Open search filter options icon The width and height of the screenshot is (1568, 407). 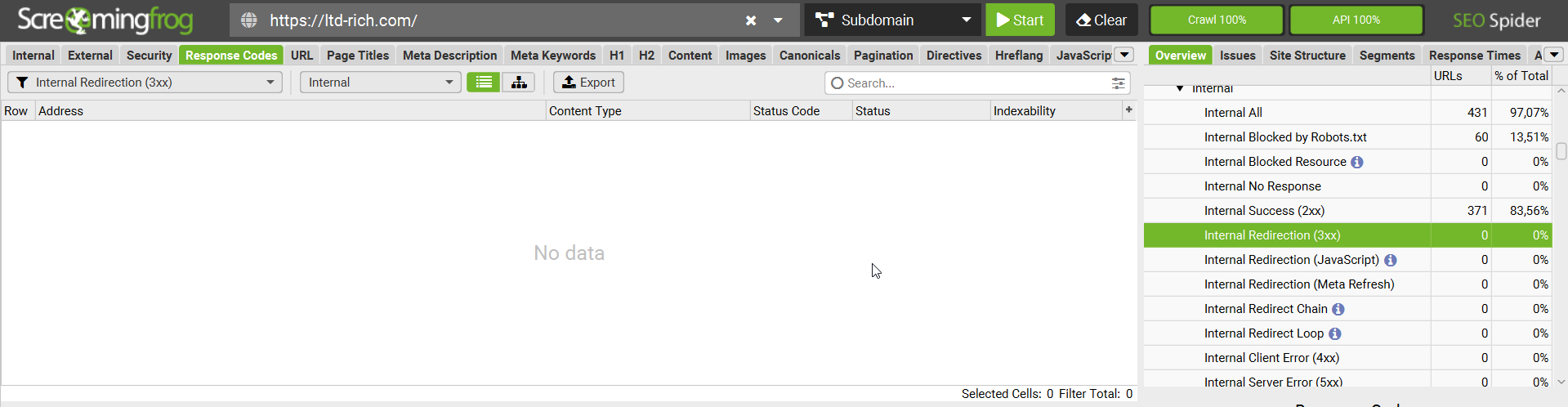click(x=1118, y=83)
